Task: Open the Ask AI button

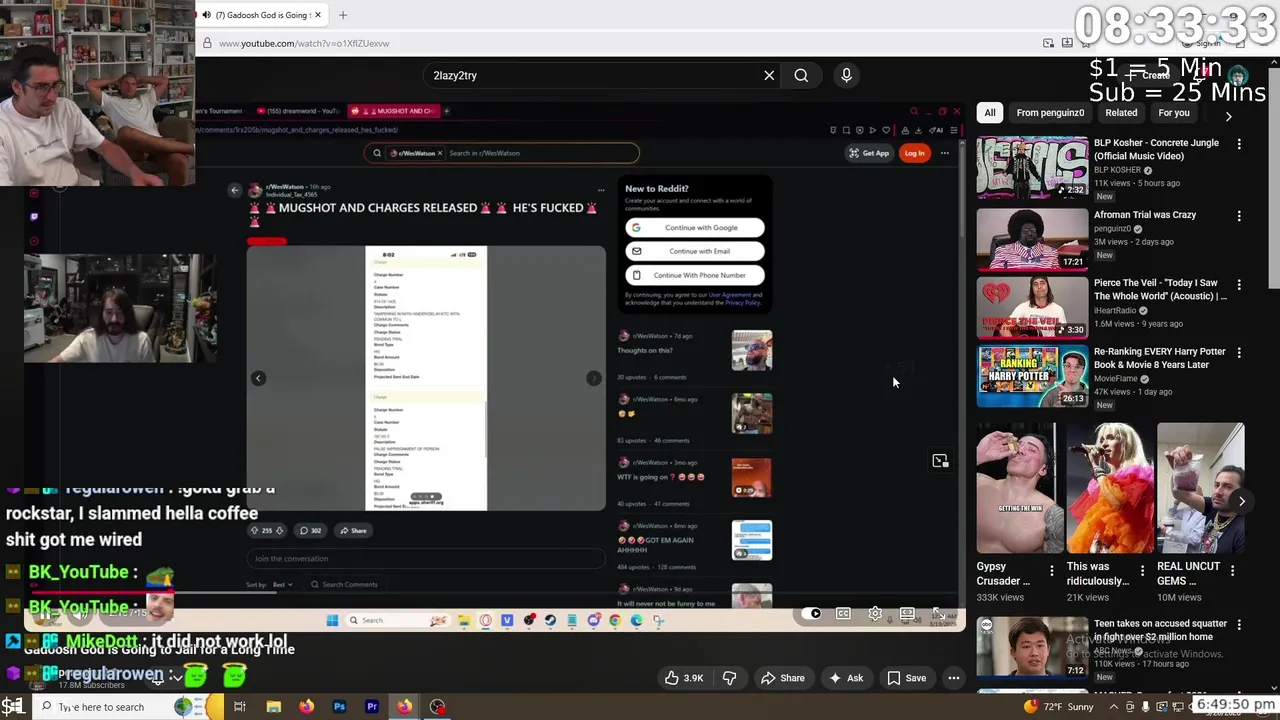Action: (845, 678)
